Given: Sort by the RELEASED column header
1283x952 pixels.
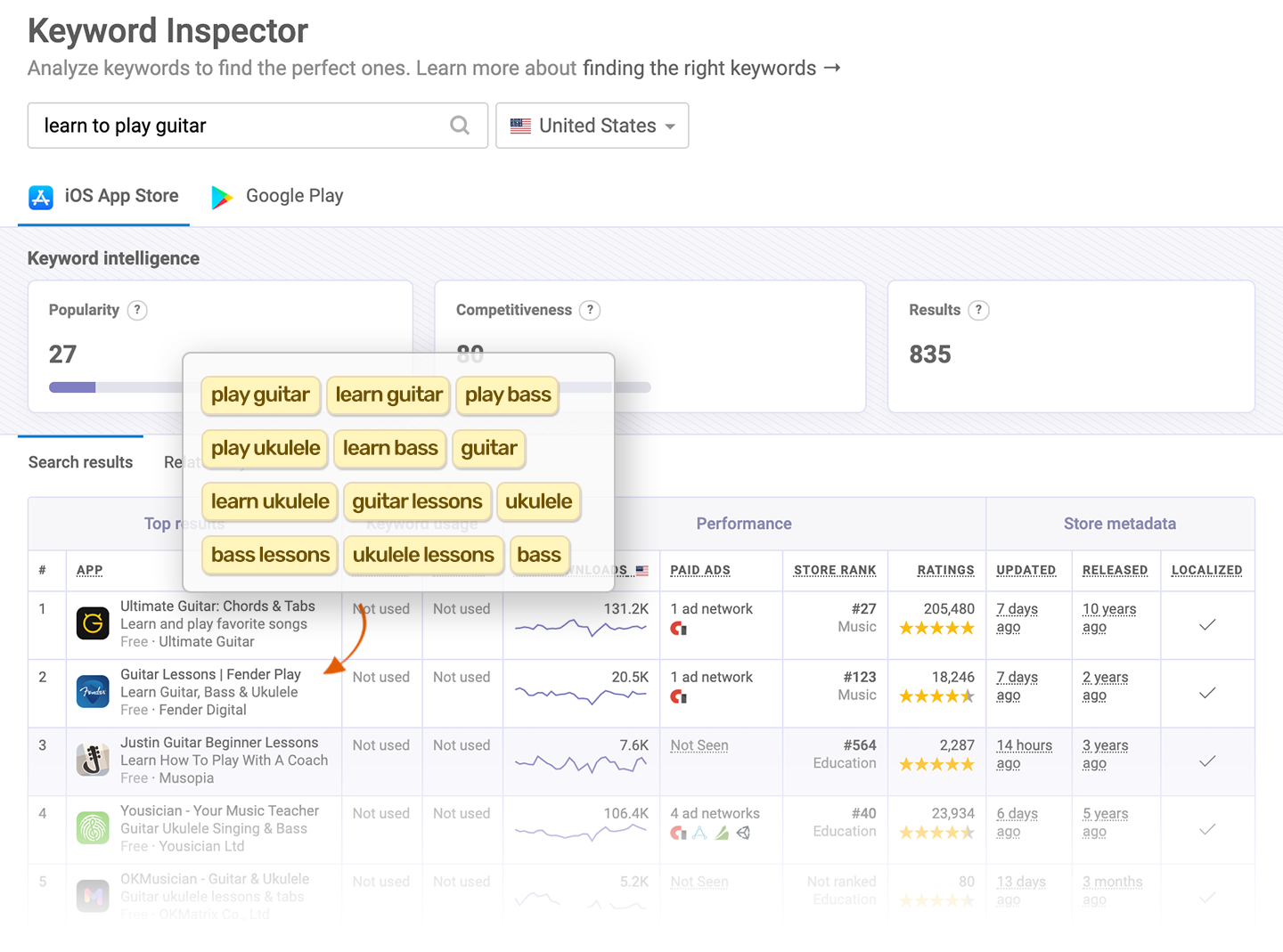Looking at the screenshot, I should pos(1115,570).
